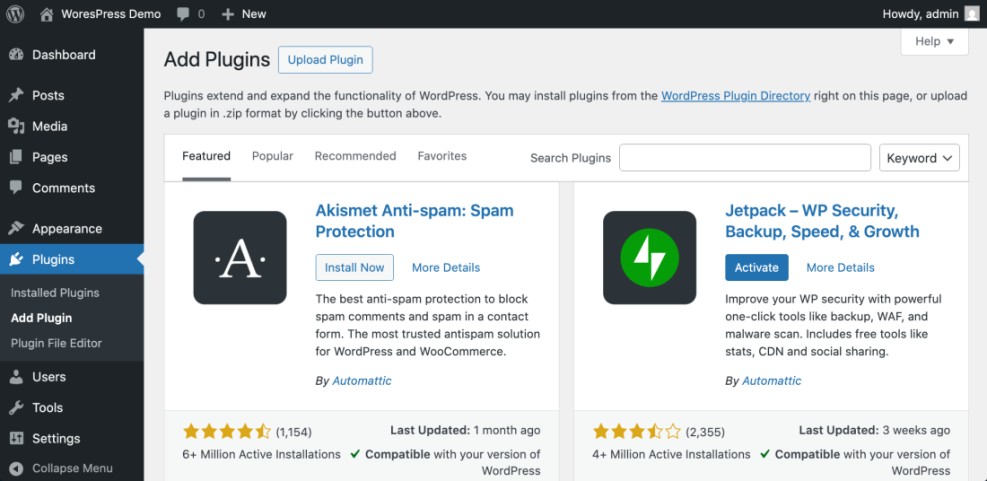The image size is (987, 481).
Task: Click Activate for Jetpack
Action: (757, 268)
